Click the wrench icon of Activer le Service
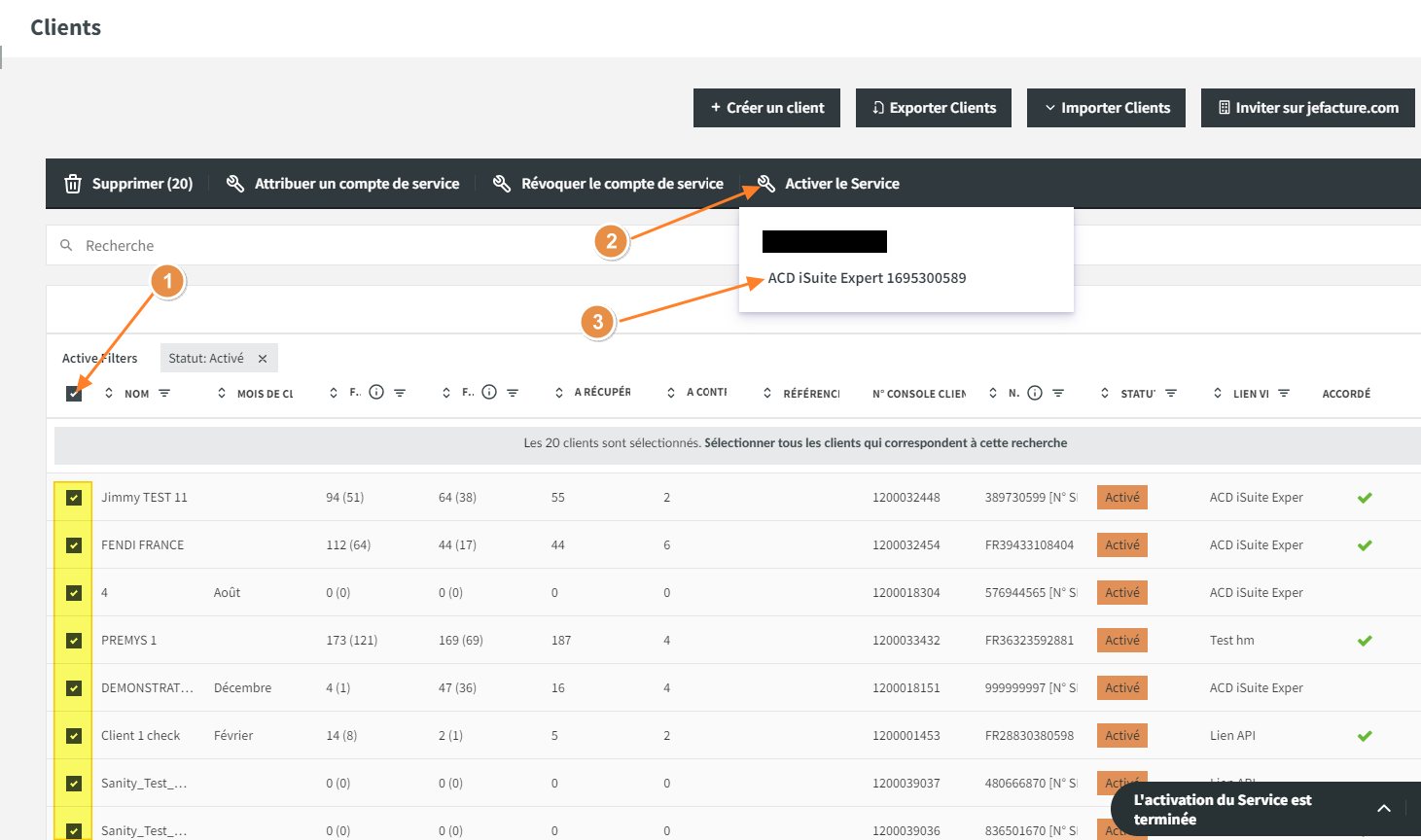Screen dimensions: 1421x840 766,184
